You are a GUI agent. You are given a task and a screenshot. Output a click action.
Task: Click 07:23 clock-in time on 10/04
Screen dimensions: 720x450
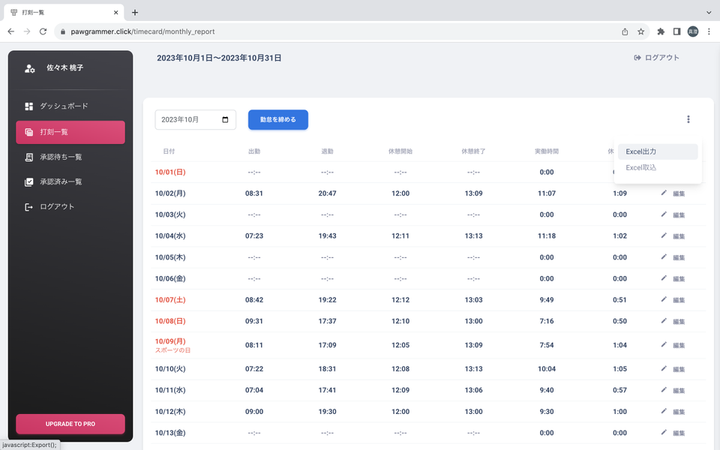[254, 236]
